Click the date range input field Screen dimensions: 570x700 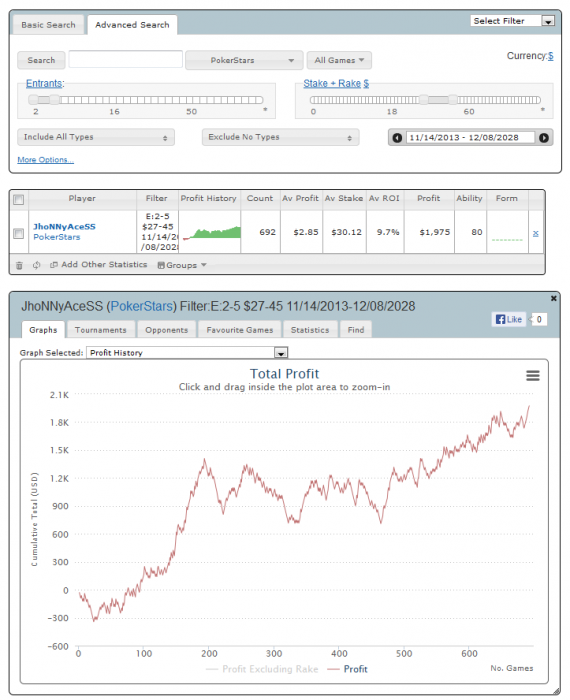pos(470,138)
